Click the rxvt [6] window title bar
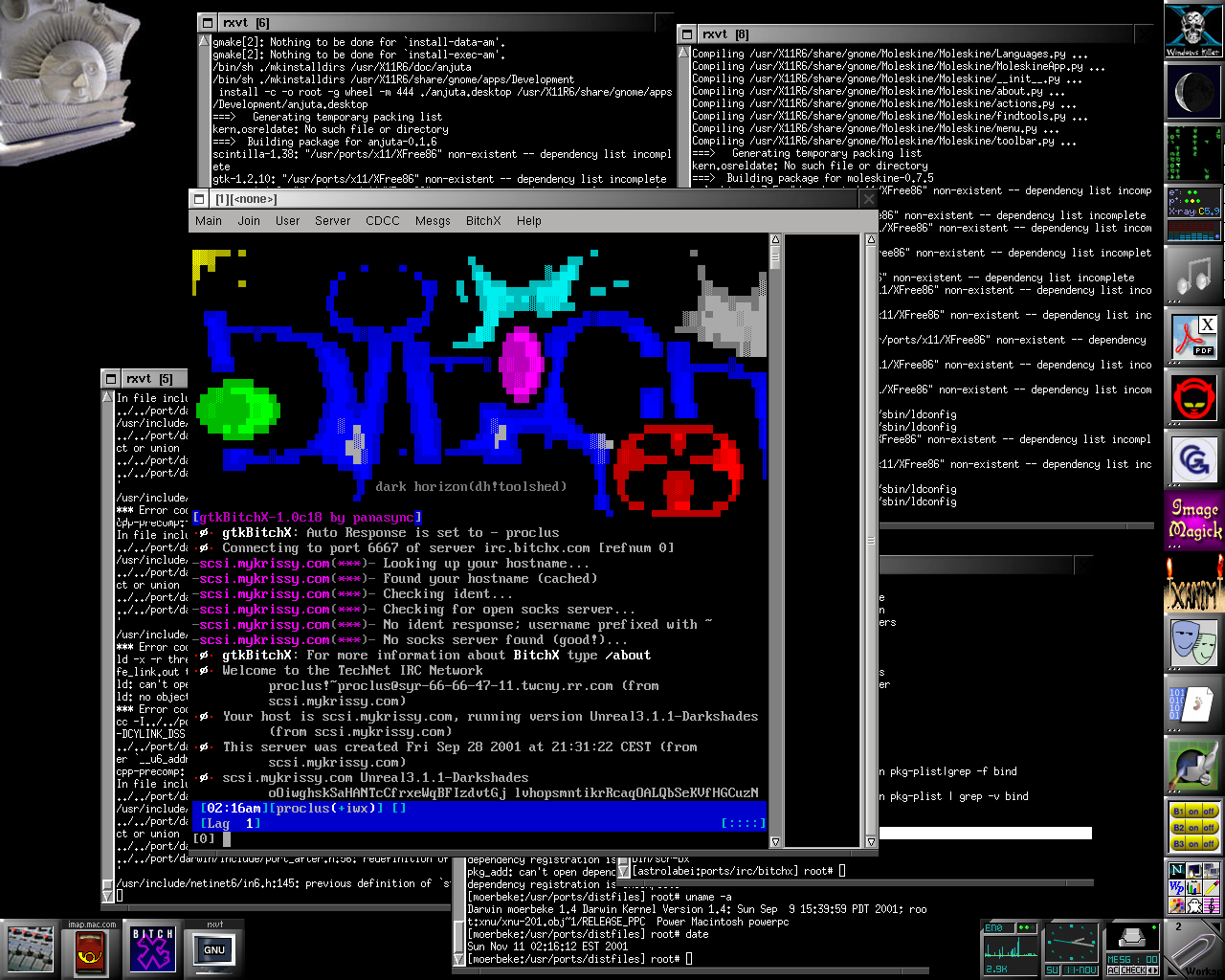The width and height of the screenshot is (1225, 980). 435,22
